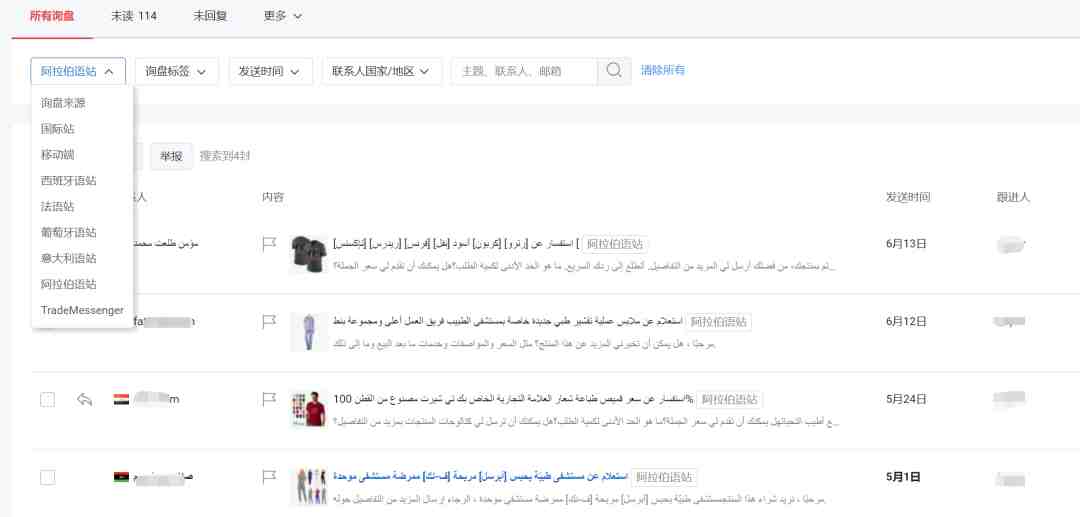1080x517 pixels.
Task: Tick checkbox for the May 24 inquiry
Action: tap(48, 399)
